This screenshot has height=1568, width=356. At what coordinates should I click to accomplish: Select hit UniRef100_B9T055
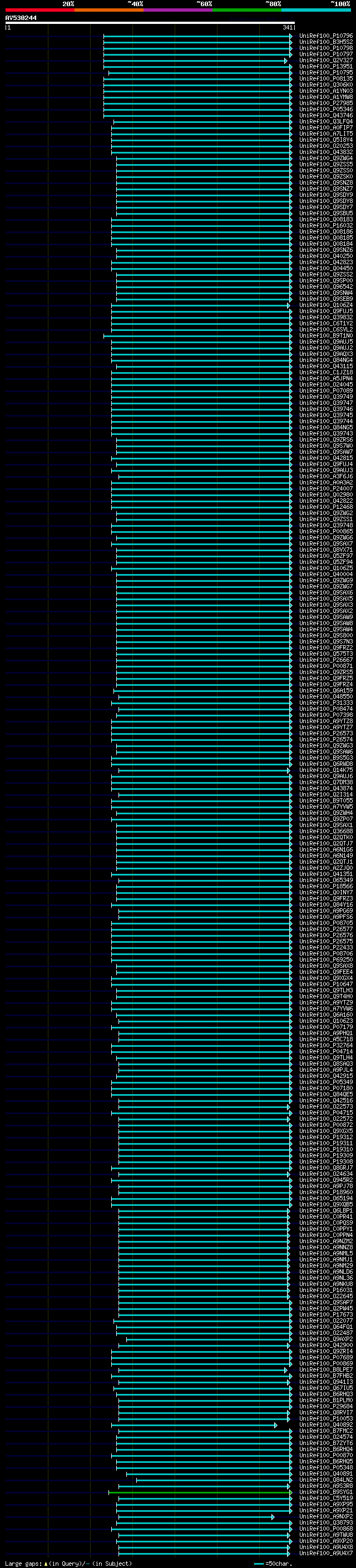pyautogui.click(x=326, y=800)
